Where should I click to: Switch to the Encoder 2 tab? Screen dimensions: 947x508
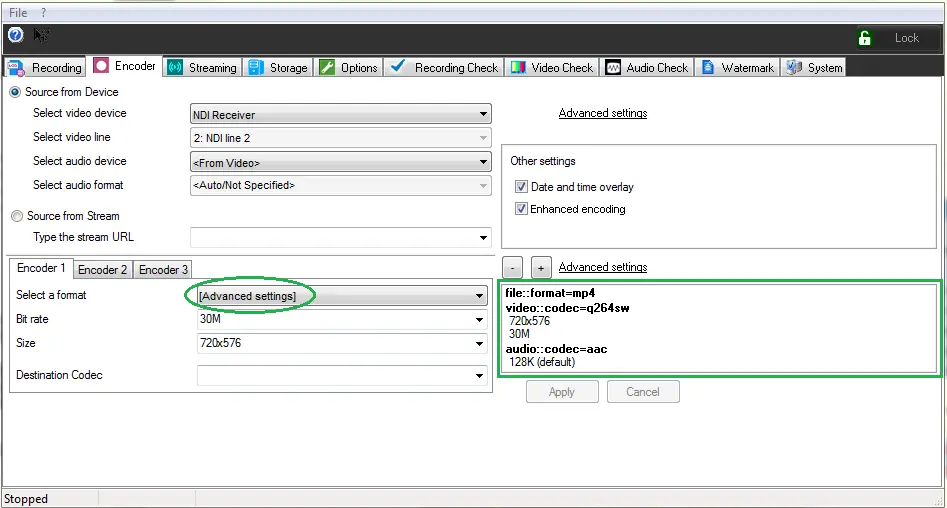(102, 270)
